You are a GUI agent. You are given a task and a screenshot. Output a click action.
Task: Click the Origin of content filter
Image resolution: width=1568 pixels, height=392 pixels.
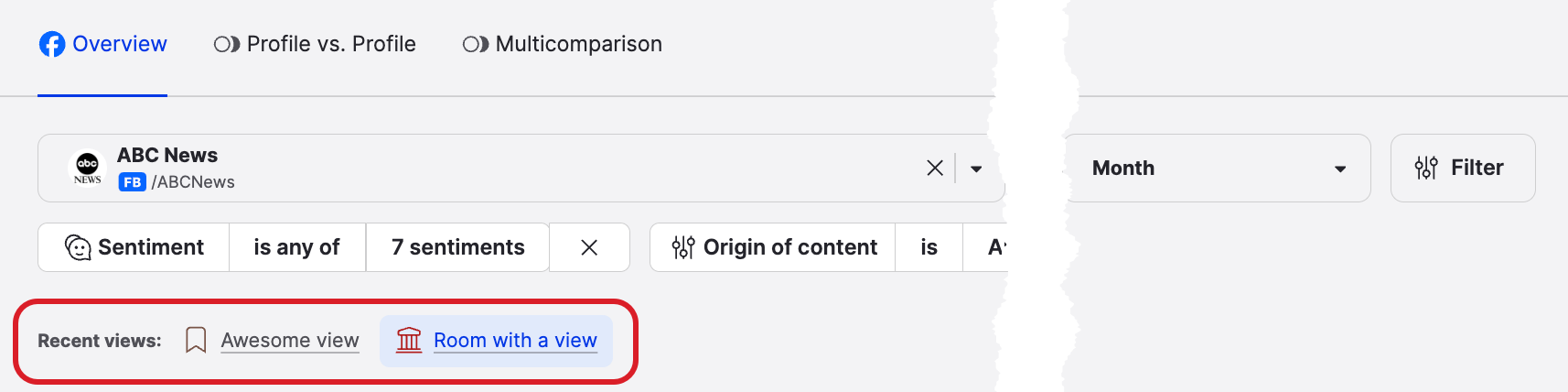[789, 247]
